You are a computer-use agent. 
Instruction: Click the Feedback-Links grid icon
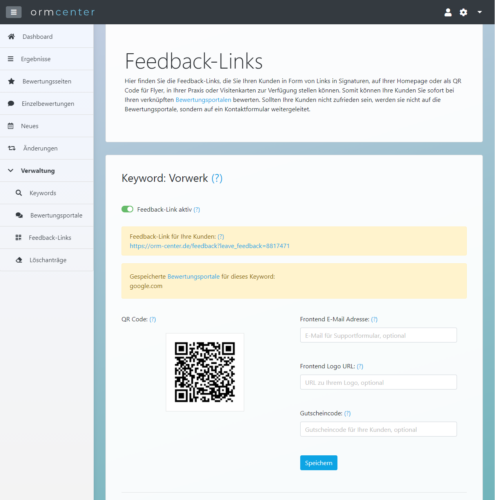[x=18, y=238]
